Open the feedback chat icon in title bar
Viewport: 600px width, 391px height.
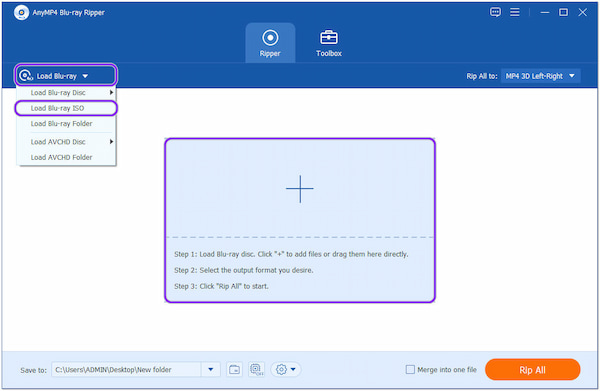click(495, 12)
